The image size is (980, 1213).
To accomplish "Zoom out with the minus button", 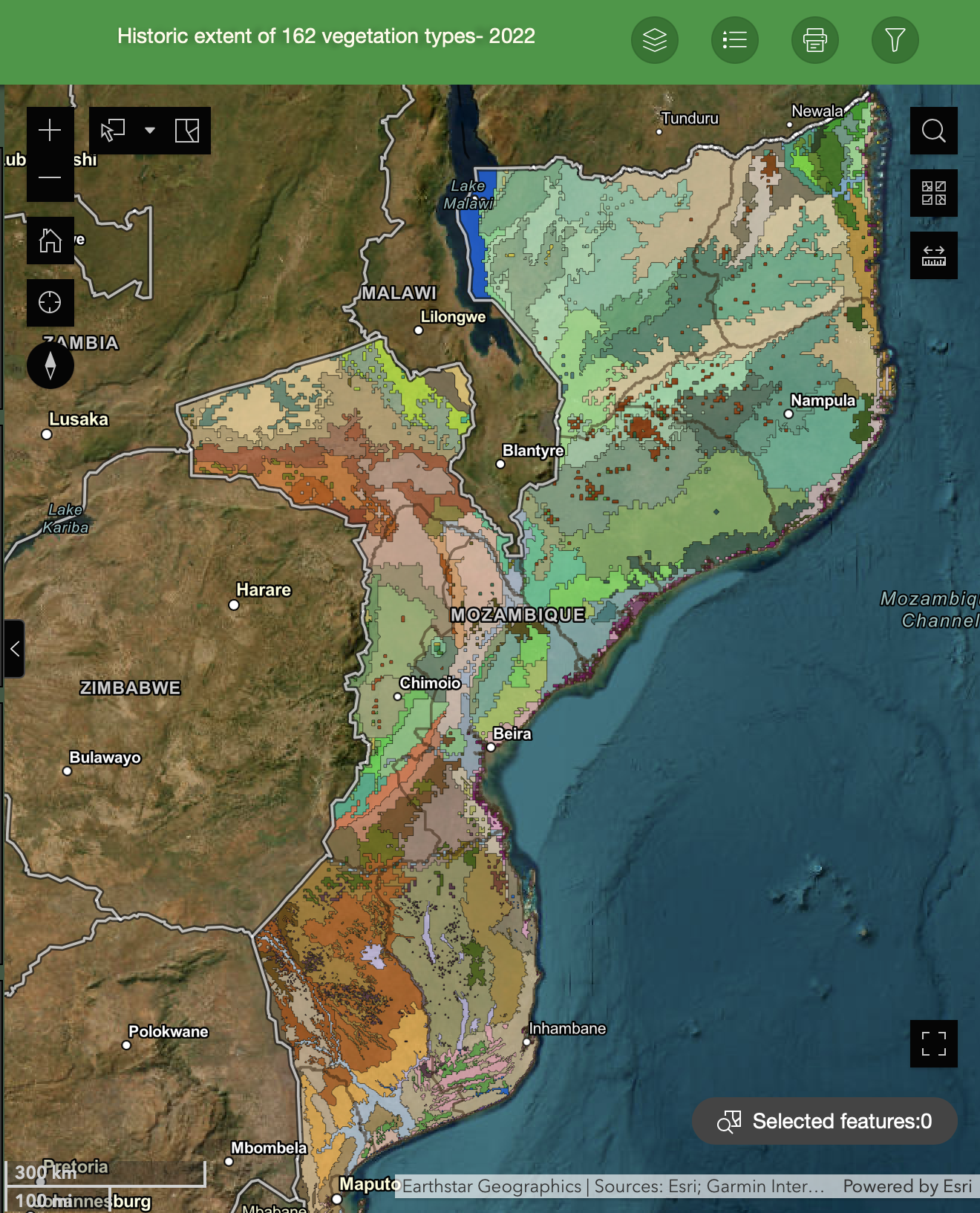I will click(x=50, y=177).
